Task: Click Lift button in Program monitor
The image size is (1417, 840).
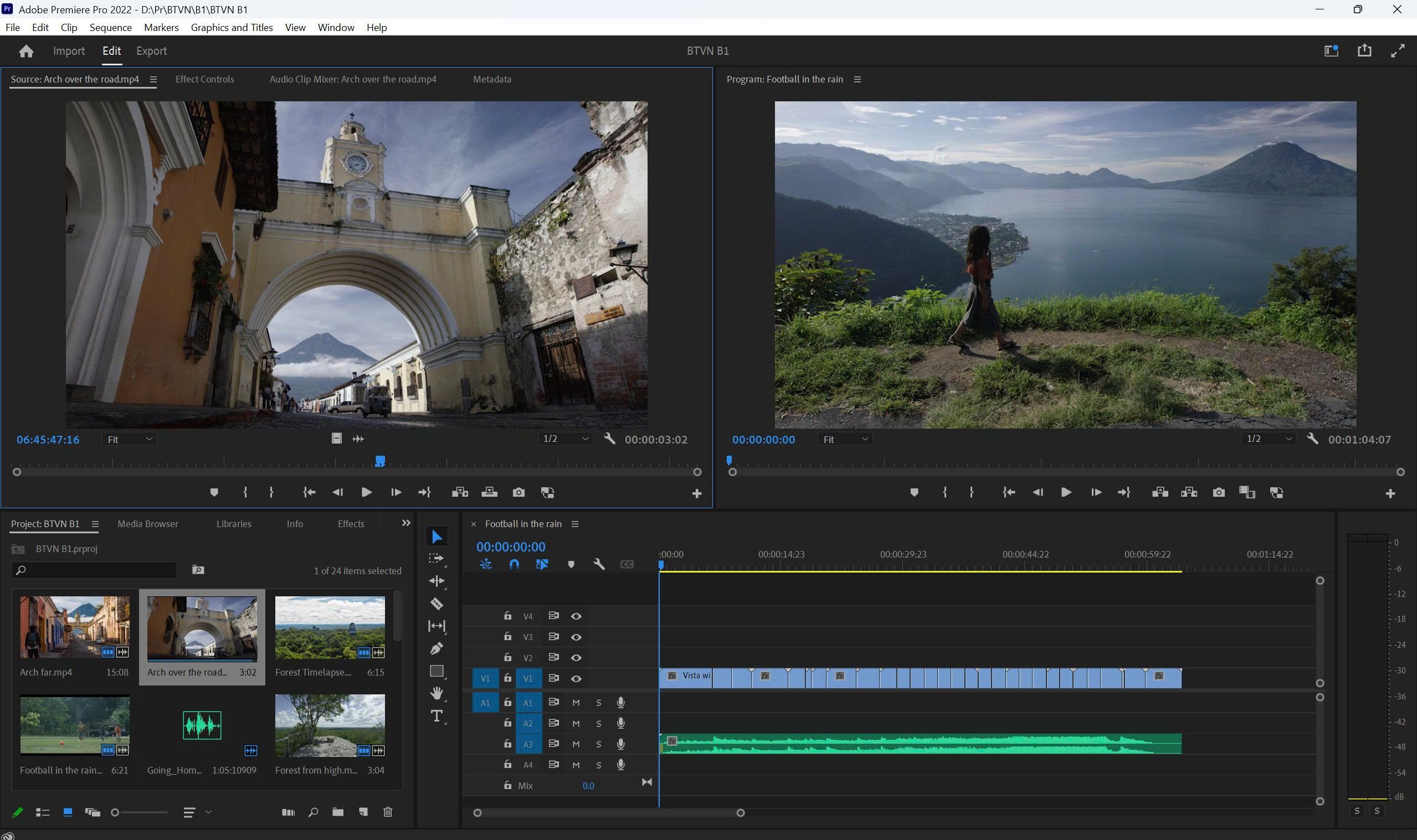Action: click(x=1160, y=492)
